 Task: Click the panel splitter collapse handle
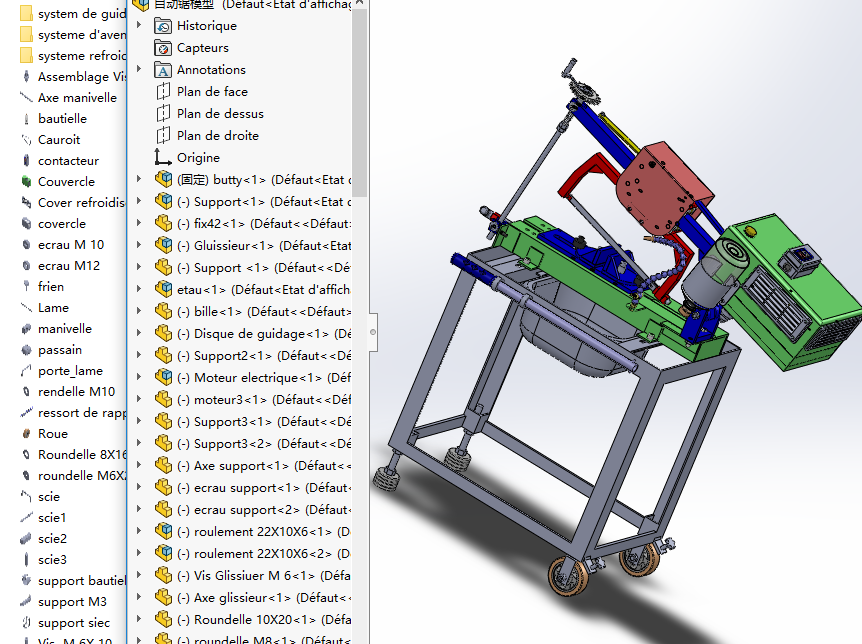373,332
